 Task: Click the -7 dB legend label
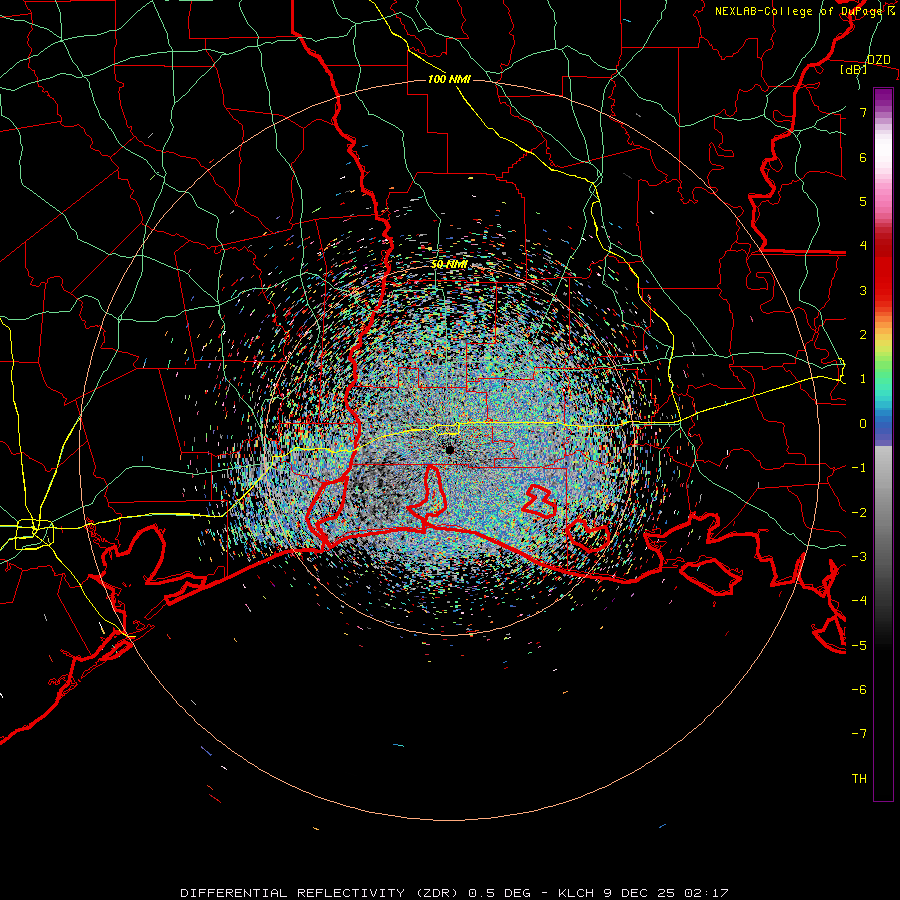[x=859, y=734]
